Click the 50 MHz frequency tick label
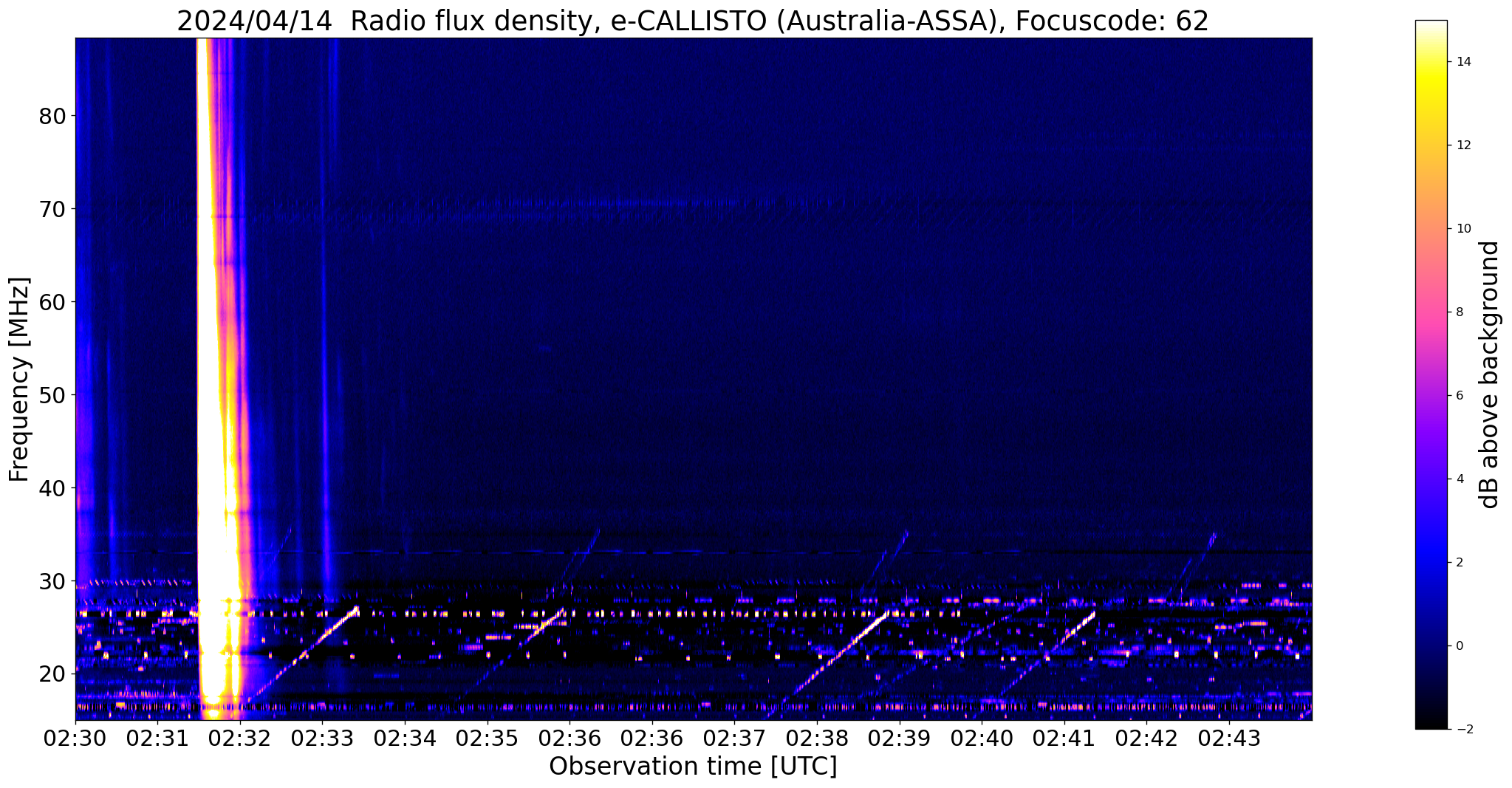 [52, 396]
